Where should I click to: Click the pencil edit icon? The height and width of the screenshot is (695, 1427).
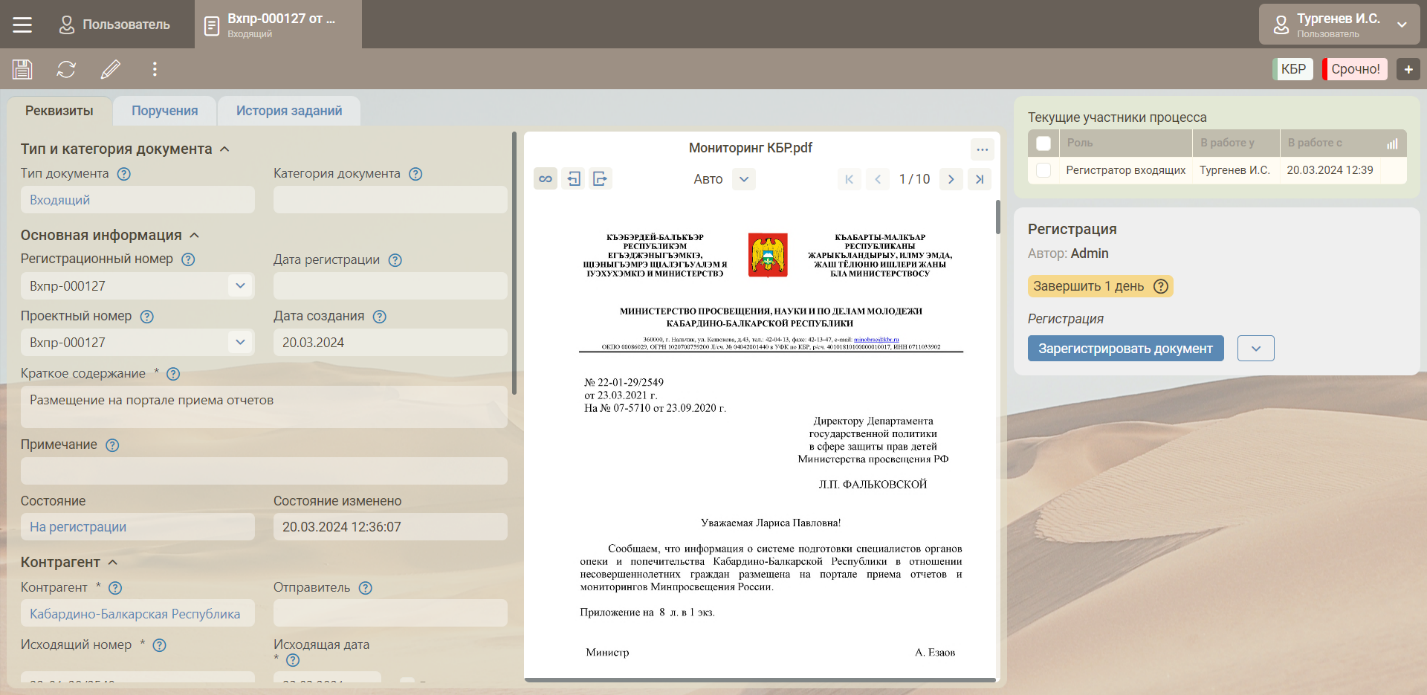pos(110,69)
